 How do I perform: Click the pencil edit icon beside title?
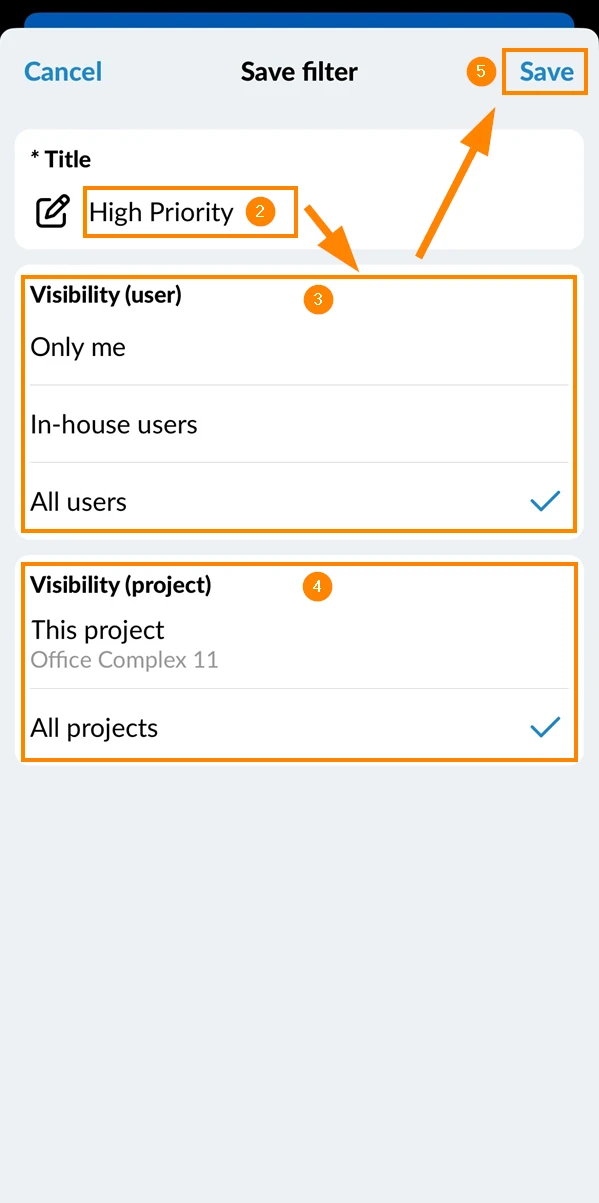[53, 212]
